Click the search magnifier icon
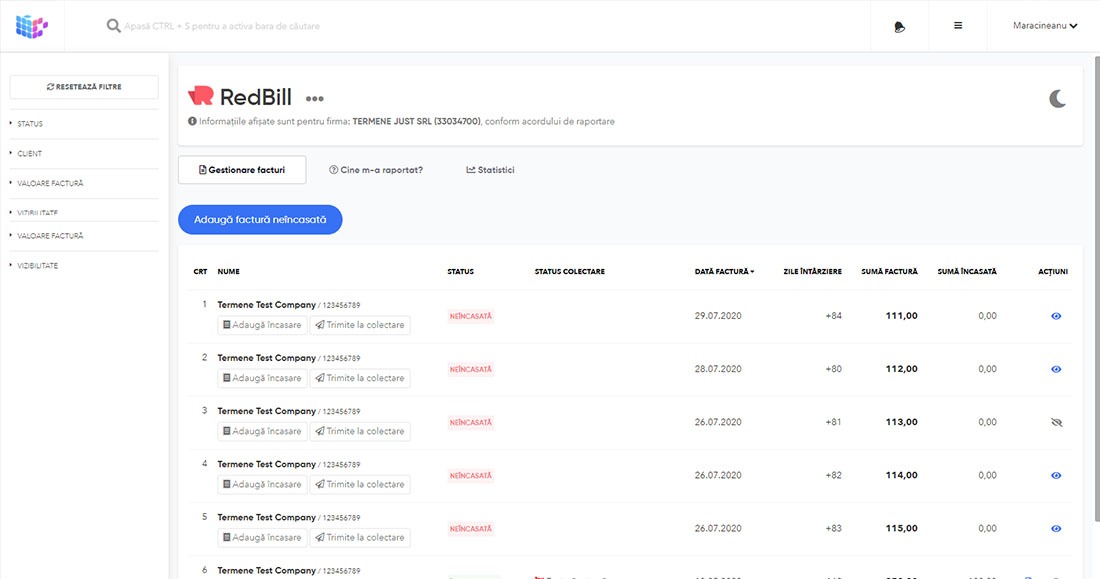 [x=114, y=26]
